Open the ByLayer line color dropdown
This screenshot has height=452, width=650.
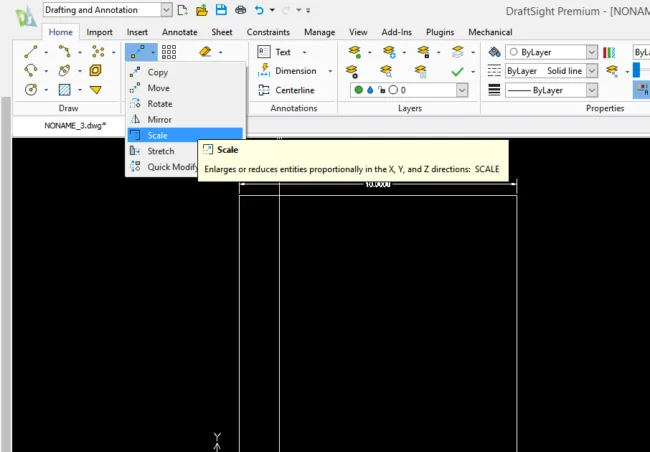(591, 52)
